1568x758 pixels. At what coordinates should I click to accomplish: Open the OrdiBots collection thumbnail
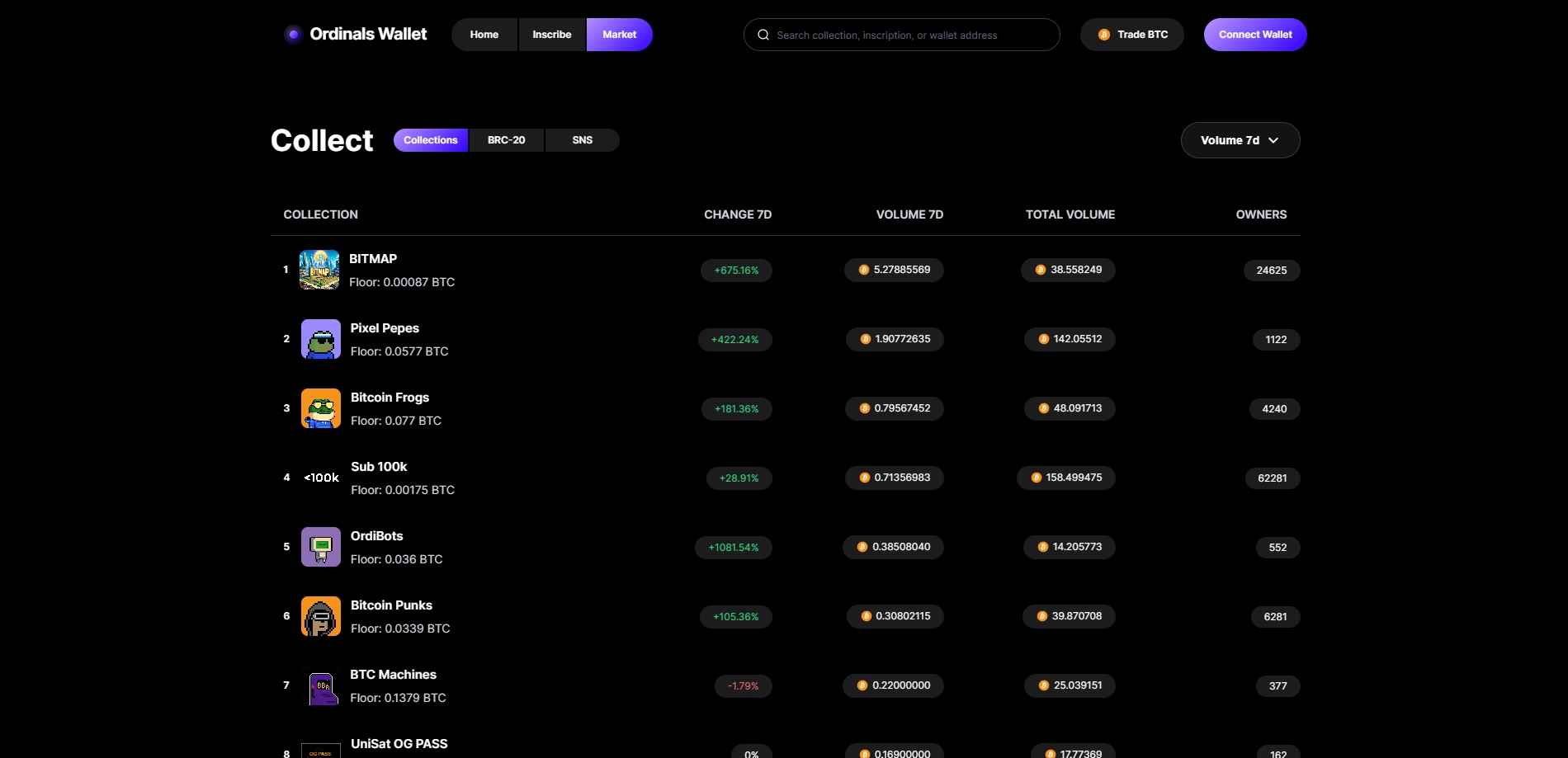(x=321, y=547)
